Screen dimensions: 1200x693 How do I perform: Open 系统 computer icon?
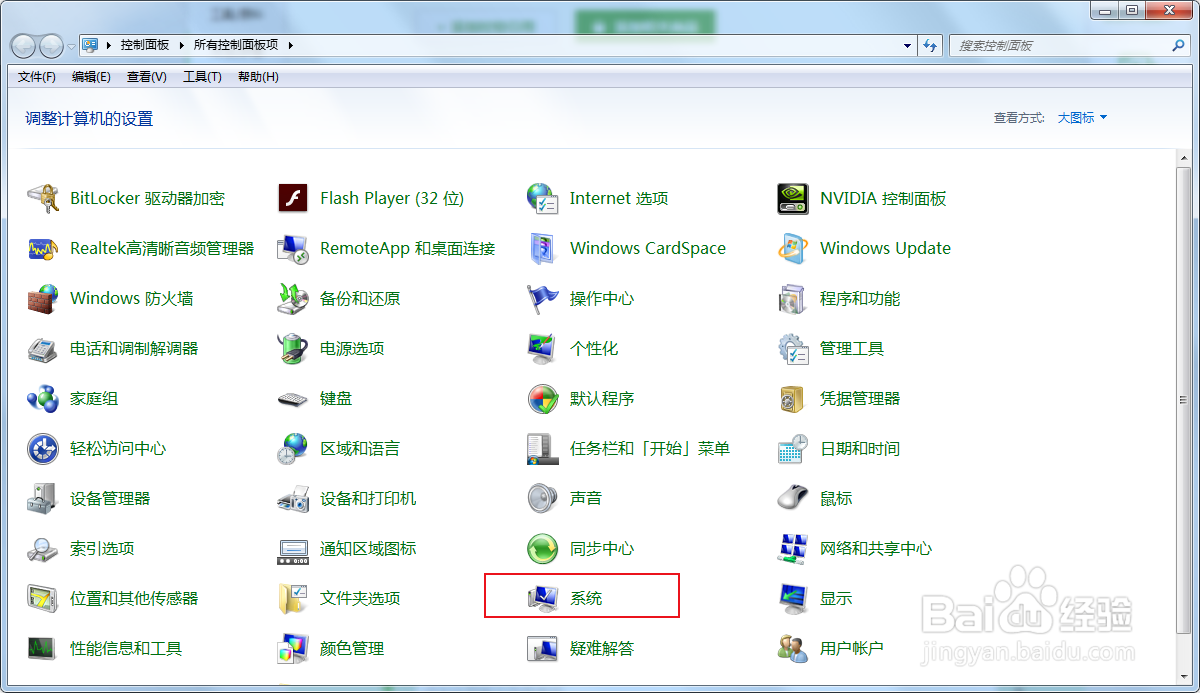[543, 598]
